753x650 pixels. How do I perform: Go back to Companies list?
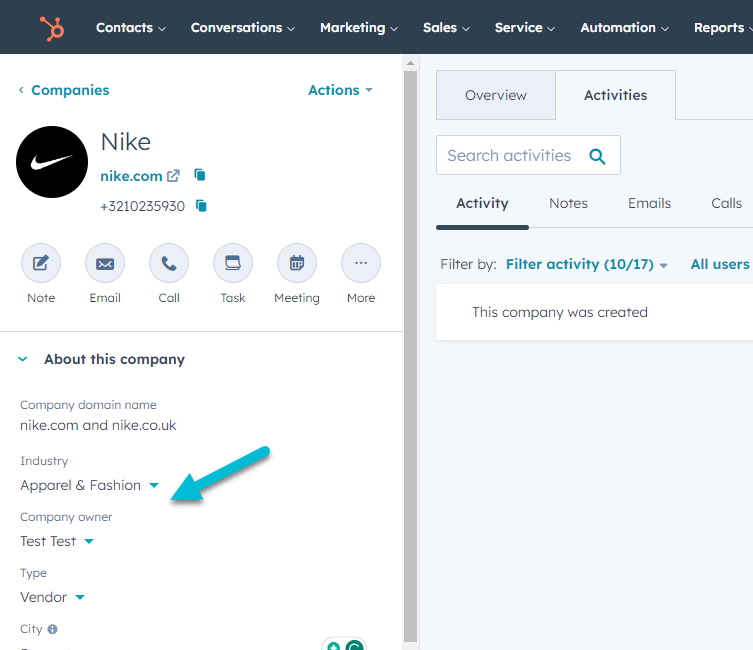click(70, 90)
